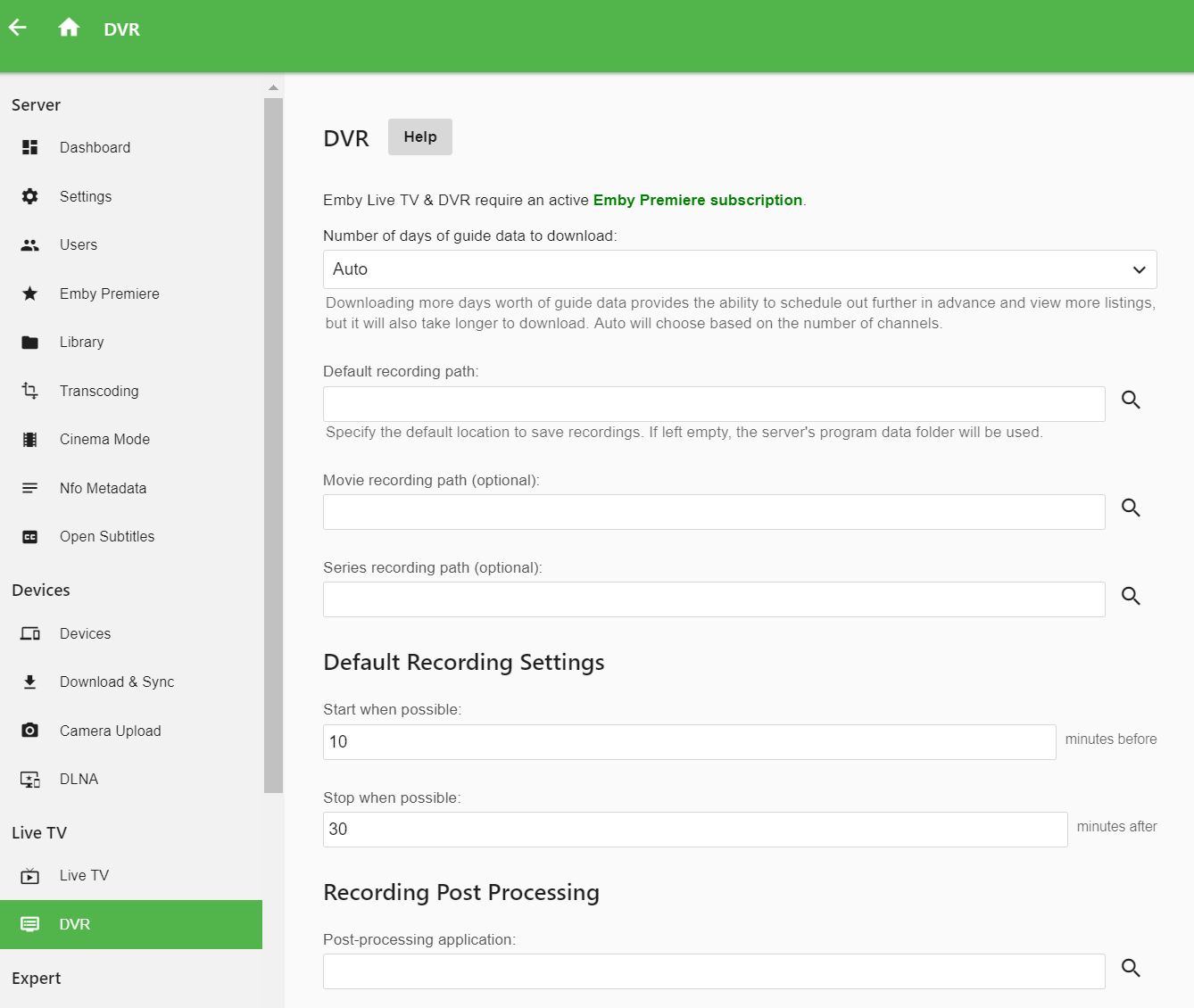Open Cinema Mode menu item
The image size is (1194, 1008).
coord(131,439)
